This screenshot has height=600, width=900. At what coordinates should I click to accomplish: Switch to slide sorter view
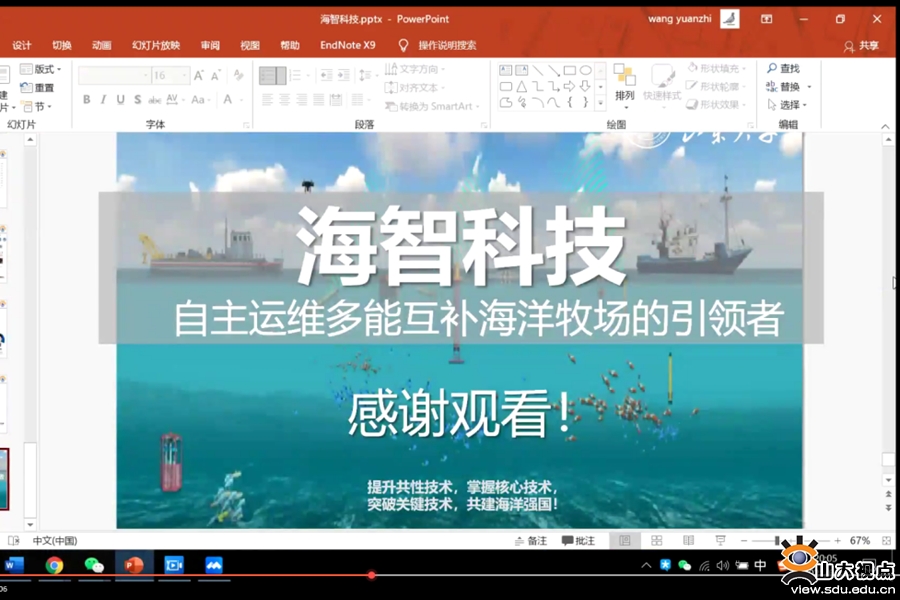pyautogui.click(x=657, y=540)
